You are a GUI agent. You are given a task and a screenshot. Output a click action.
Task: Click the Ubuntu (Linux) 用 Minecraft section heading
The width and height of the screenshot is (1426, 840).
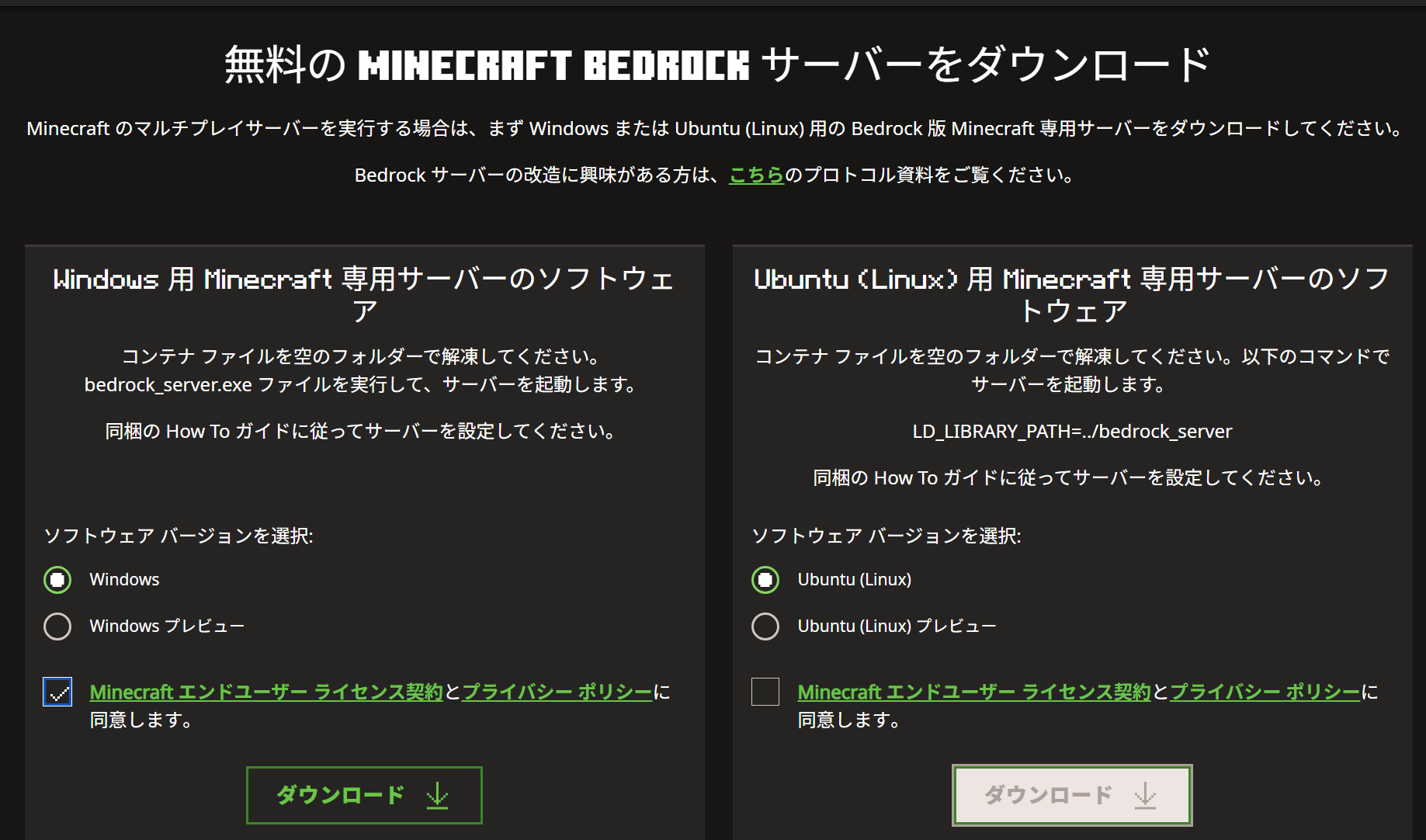click(x=1072, y=294)
